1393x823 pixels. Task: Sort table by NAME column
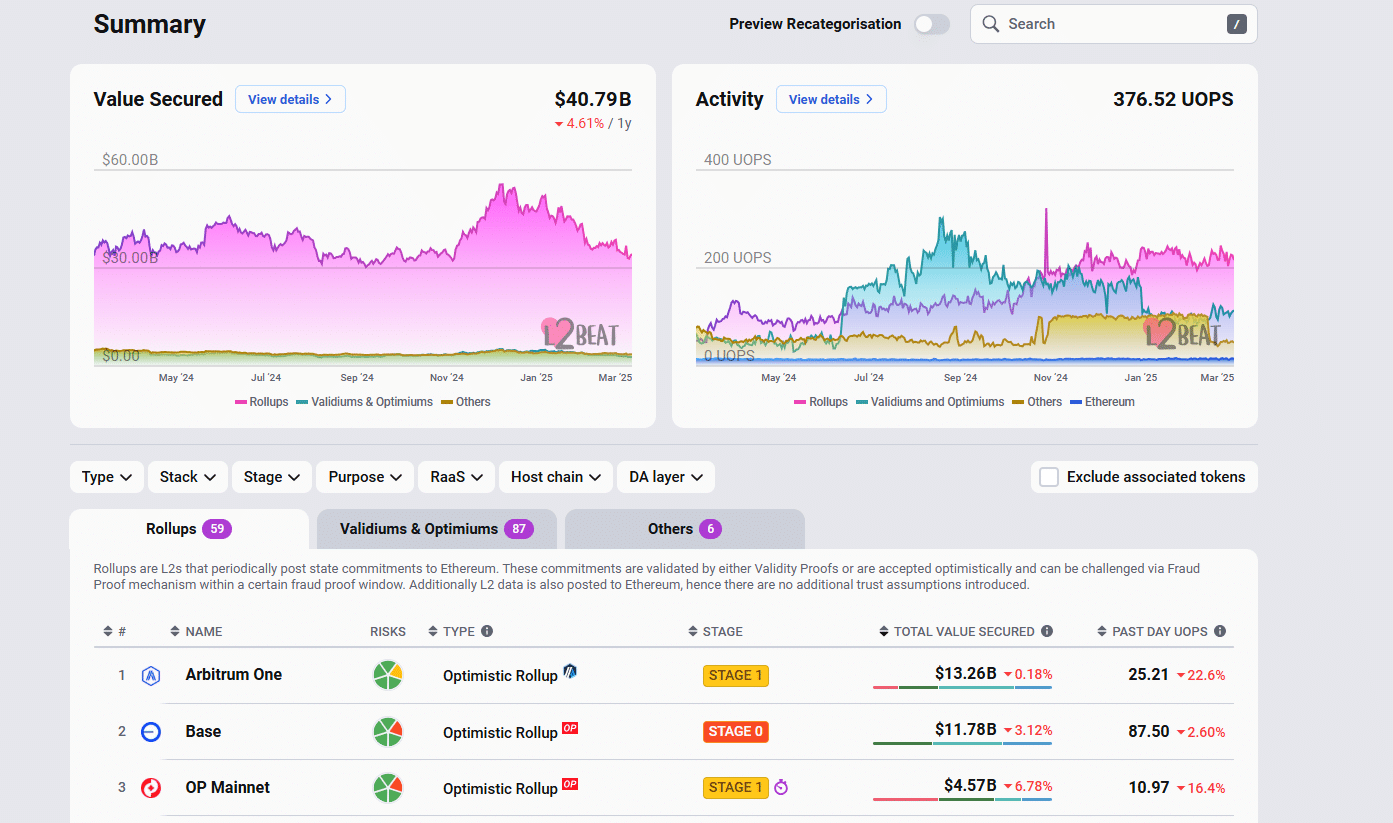point(196,631)
